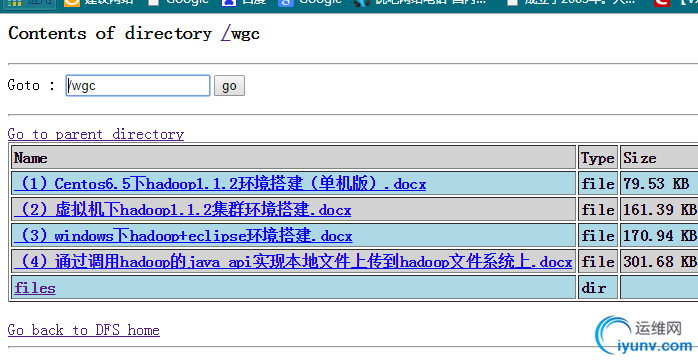Click the /wgc link in the page heading
The width and height of the screenshot is (698, 362).
coord(240,33)
